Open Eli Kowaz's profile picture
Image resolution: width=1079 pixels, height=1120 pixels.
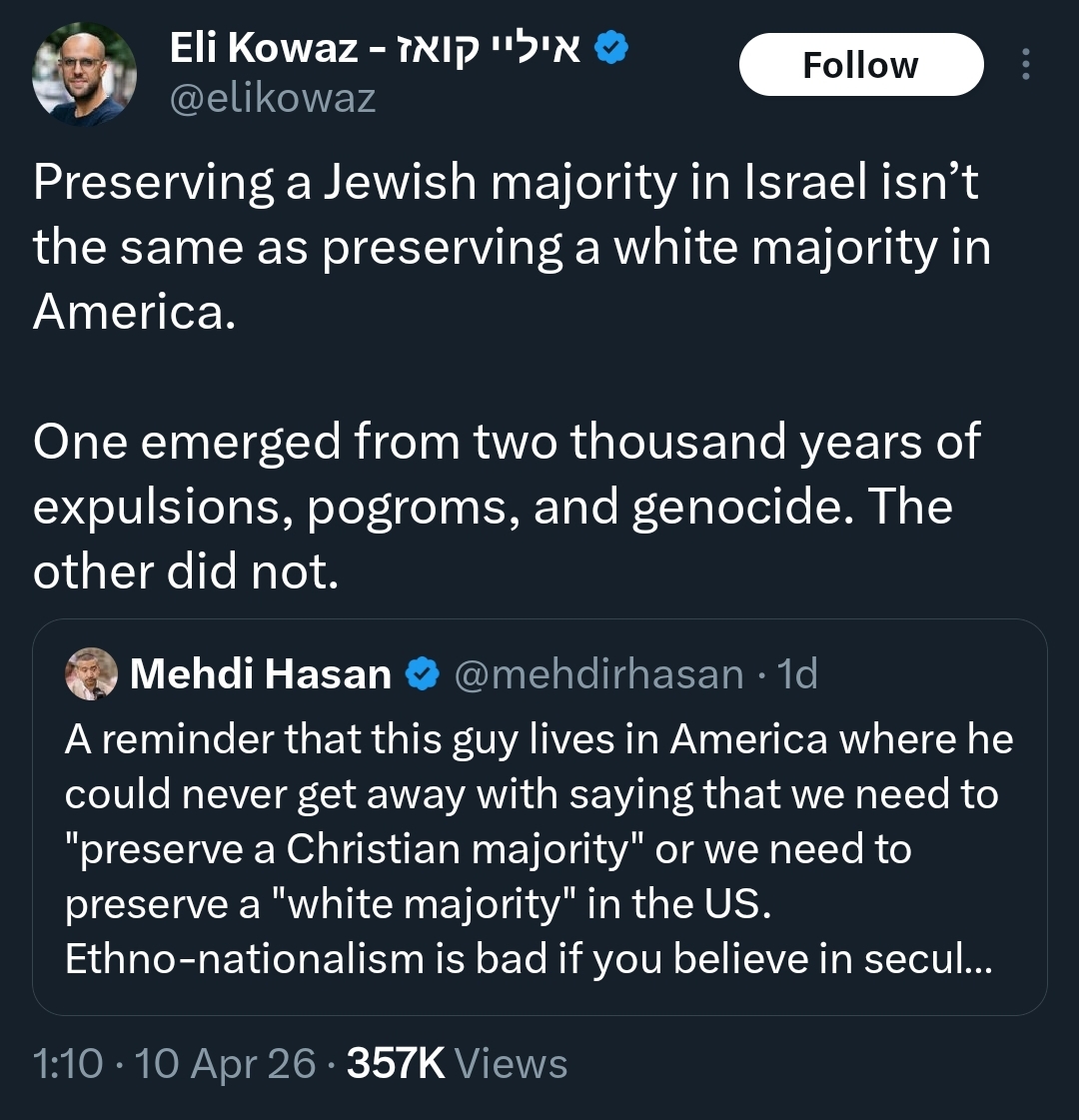click(84, 74)
